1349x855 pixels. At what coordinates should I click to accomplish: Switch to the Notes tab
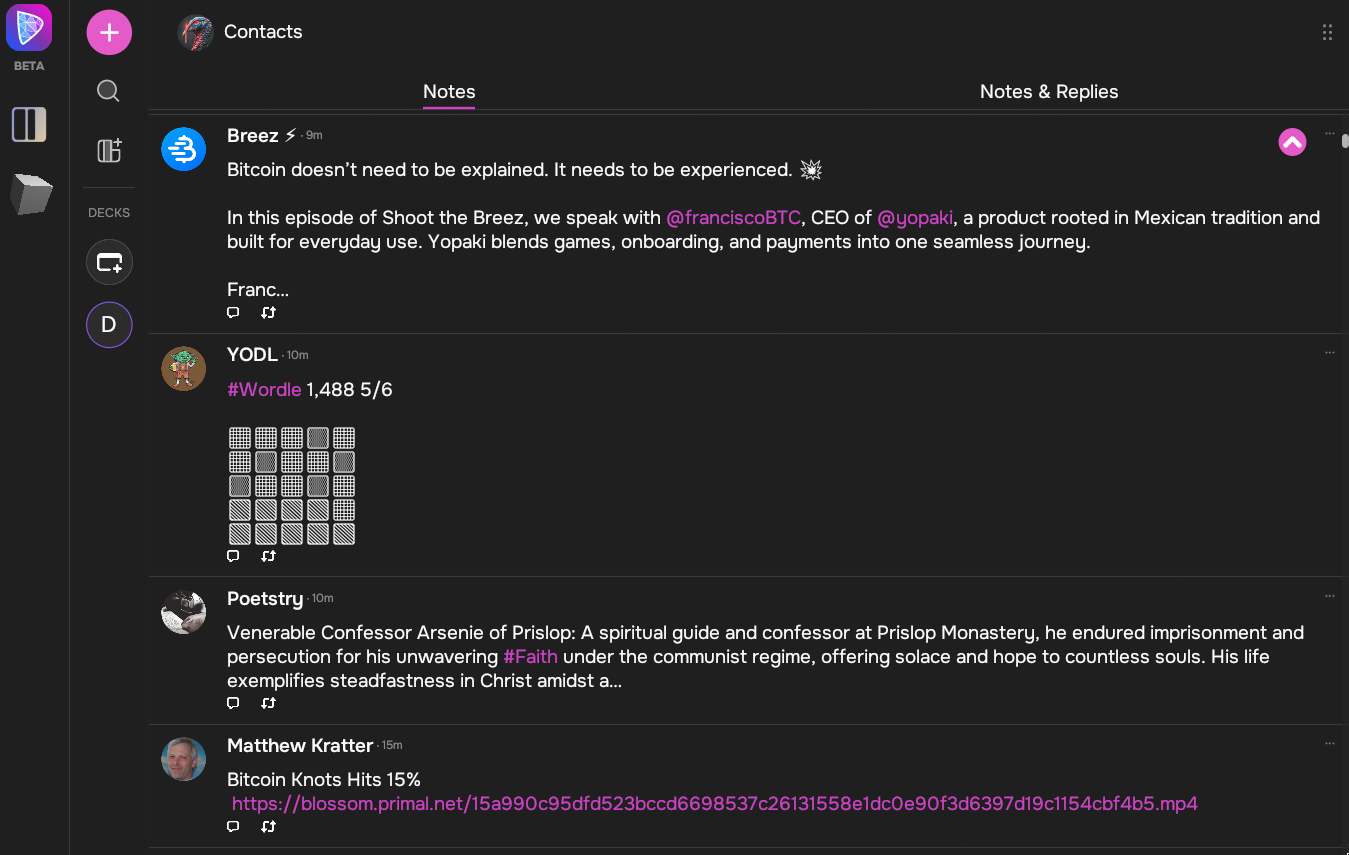click(x=449, y=91)
